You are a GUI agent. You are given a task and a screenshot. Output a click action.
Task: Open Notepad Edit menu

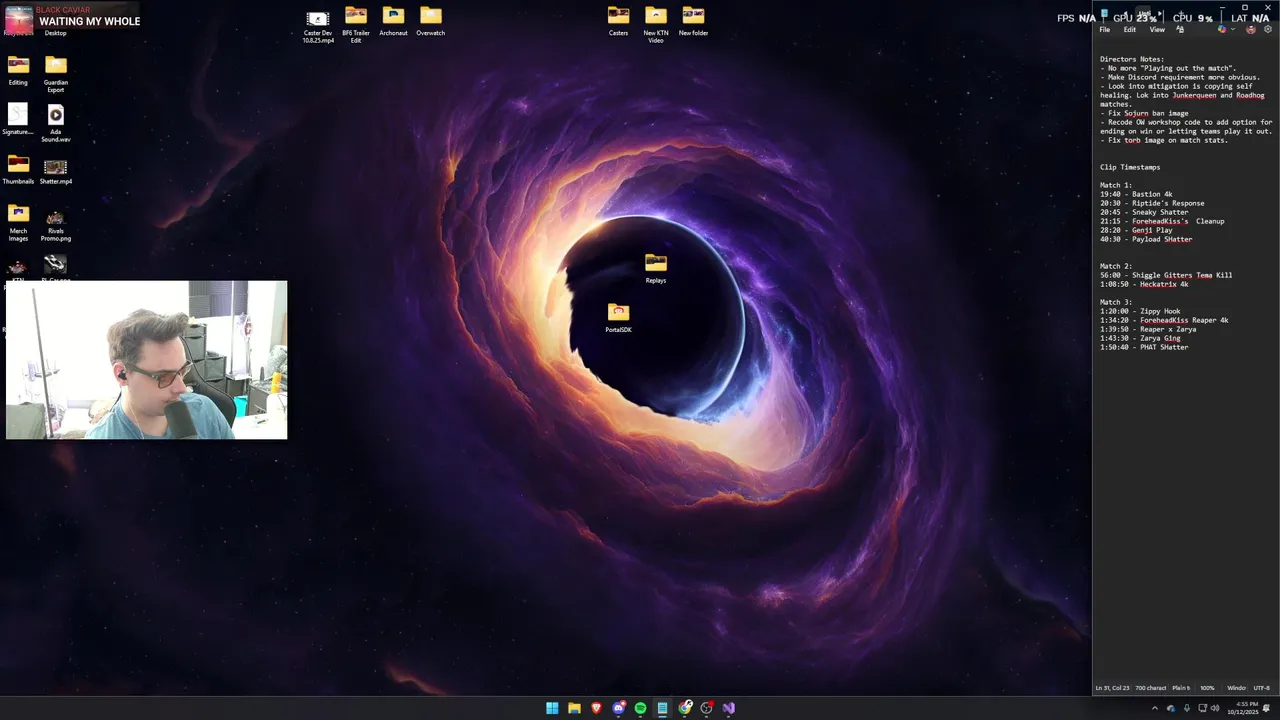tap(1130, 30)
